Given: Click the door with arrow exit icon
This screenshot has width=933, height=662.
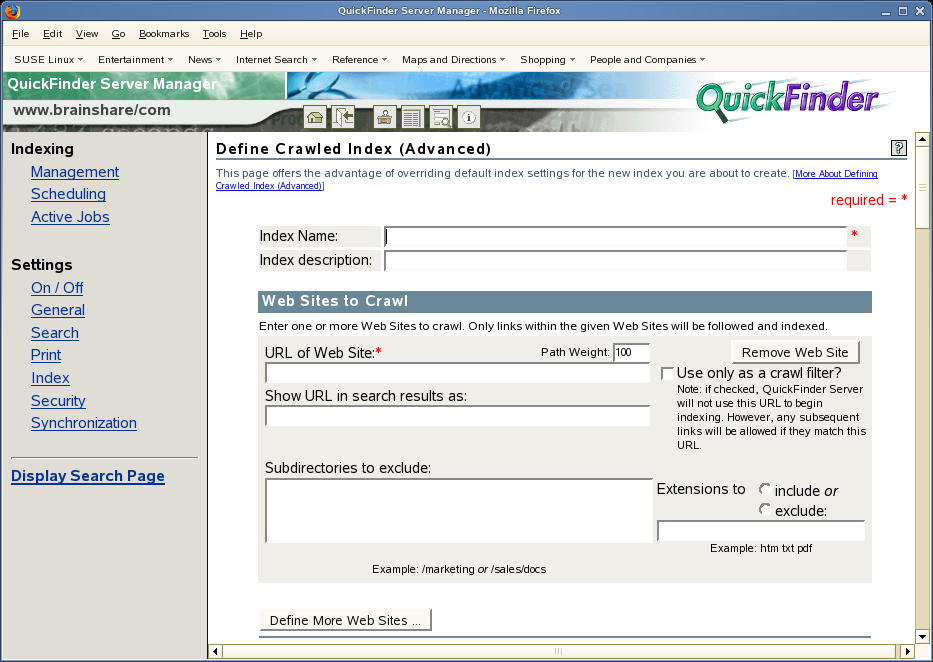Looking at the screenshot, I should [x=343, y=117].
